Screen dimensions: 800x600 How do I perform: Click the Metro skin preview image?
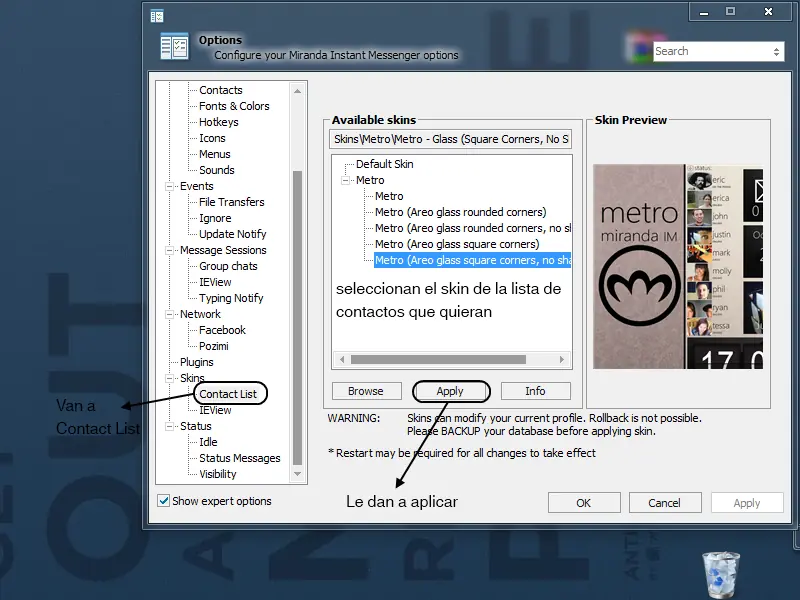(x=678, y=266)
